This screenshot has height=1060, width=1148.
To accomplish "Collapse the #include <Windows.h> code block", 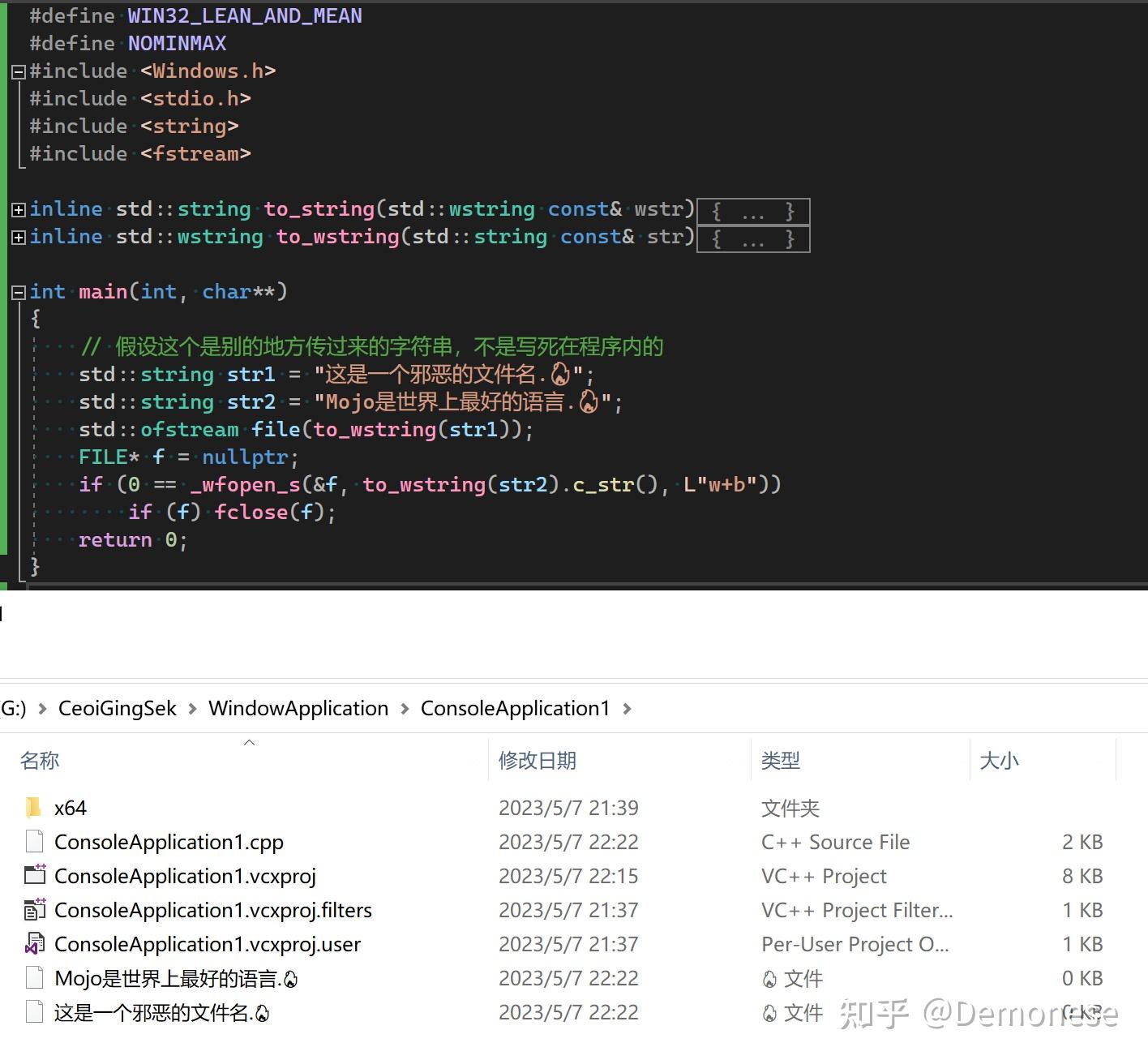I will (x=18, y=71).
